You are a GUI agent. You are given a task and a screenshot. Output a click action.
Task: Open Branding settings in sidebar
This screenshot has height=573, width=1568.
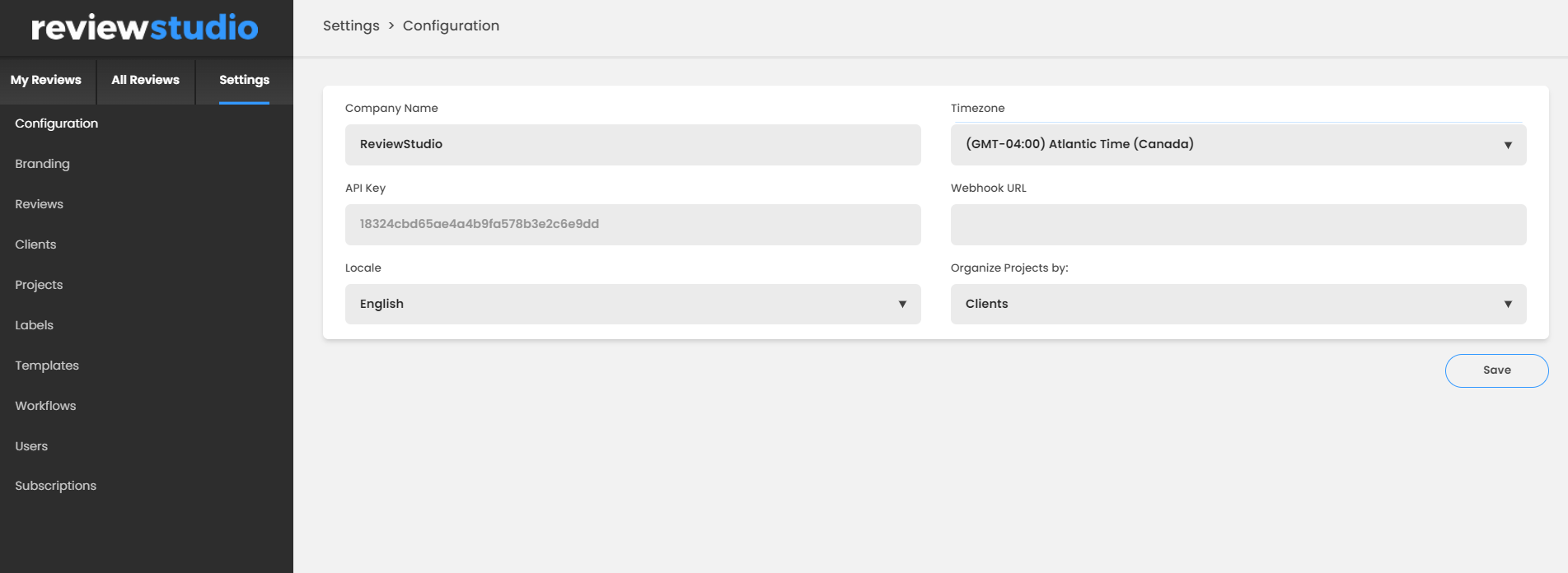click(x=42, y=164)
